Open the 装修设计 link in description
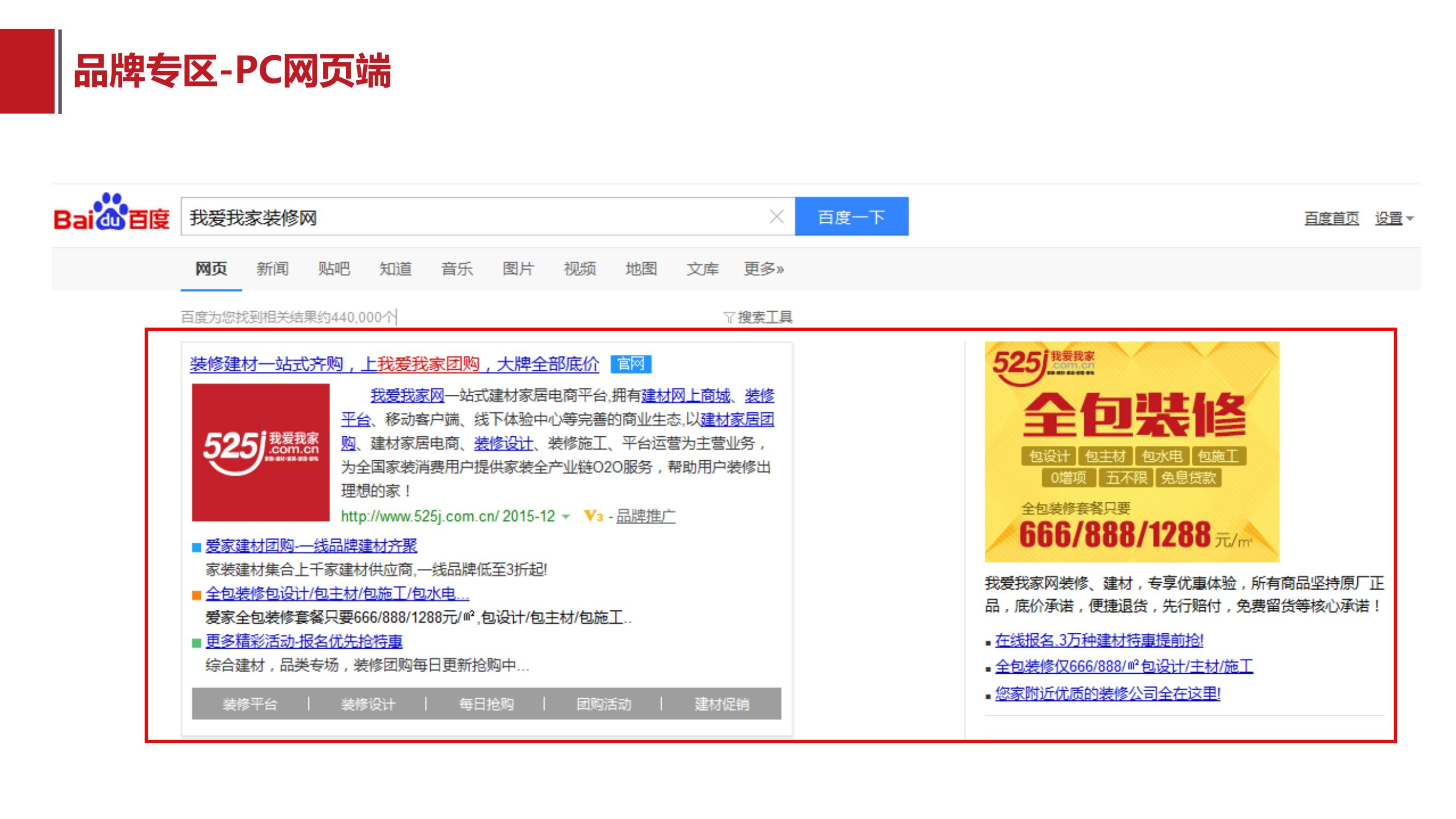 503,444
